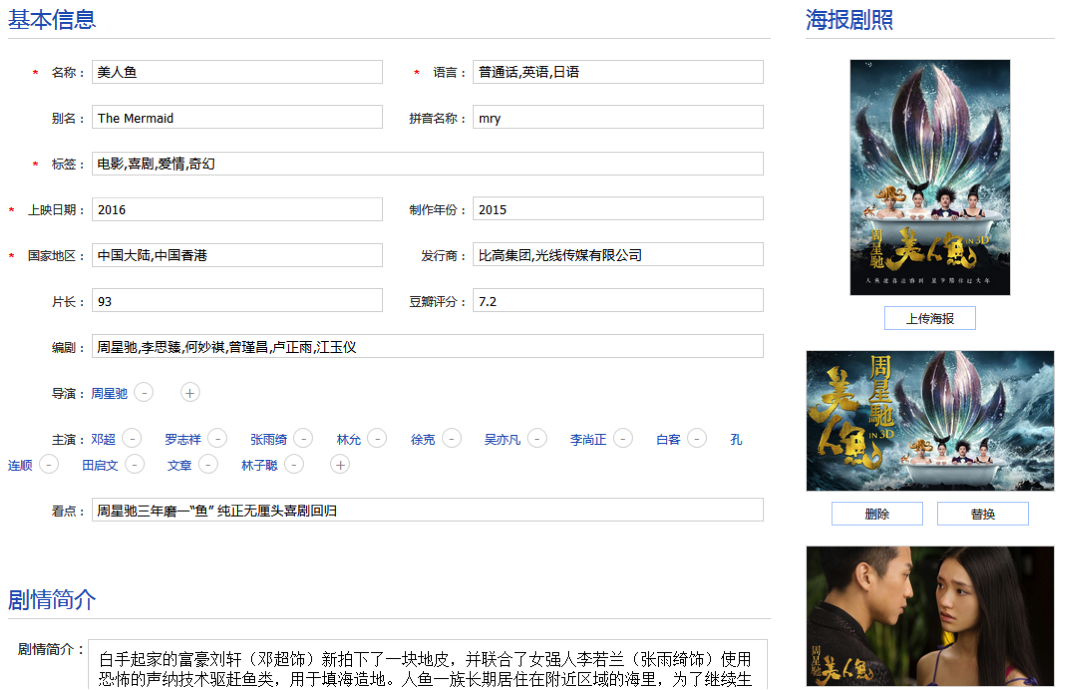Open actor link 罗志祥
The height and width of the screenshot is (690, 1066).
point(183,440)
